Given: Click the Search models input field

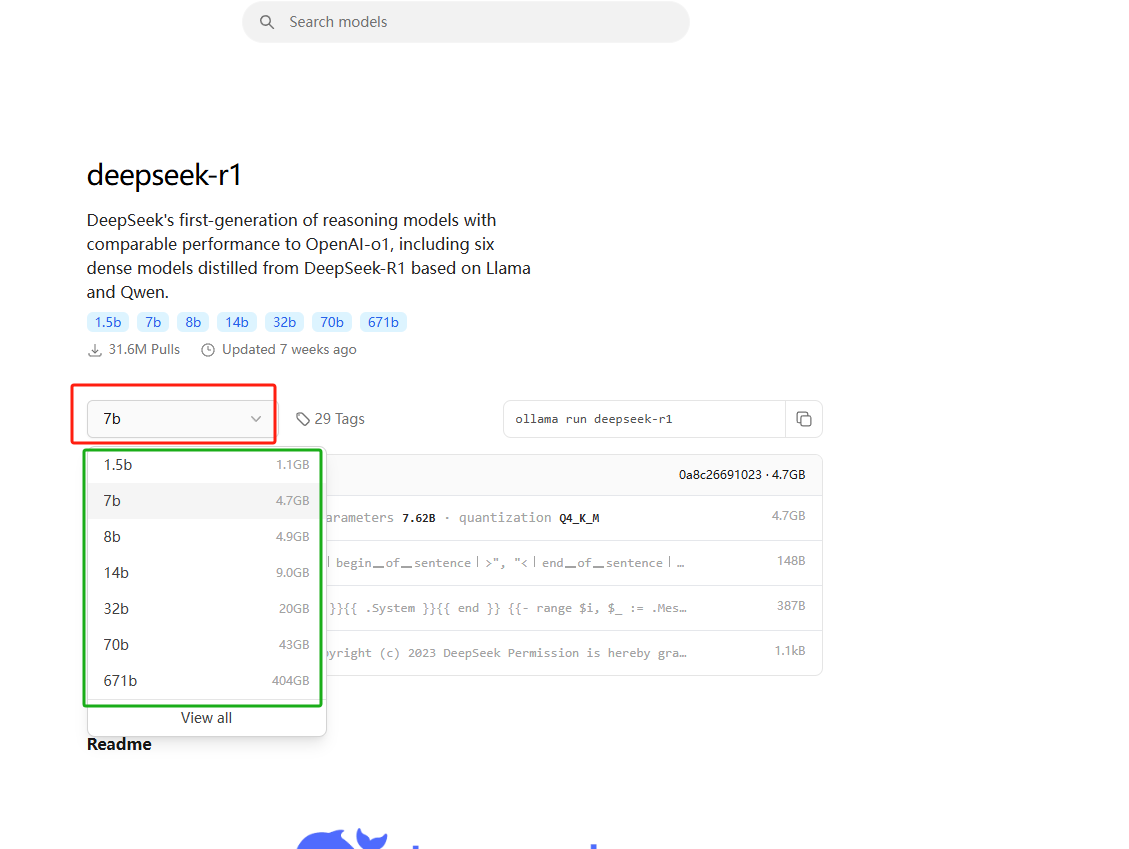Looking at the screenshot, I should 466,22.
